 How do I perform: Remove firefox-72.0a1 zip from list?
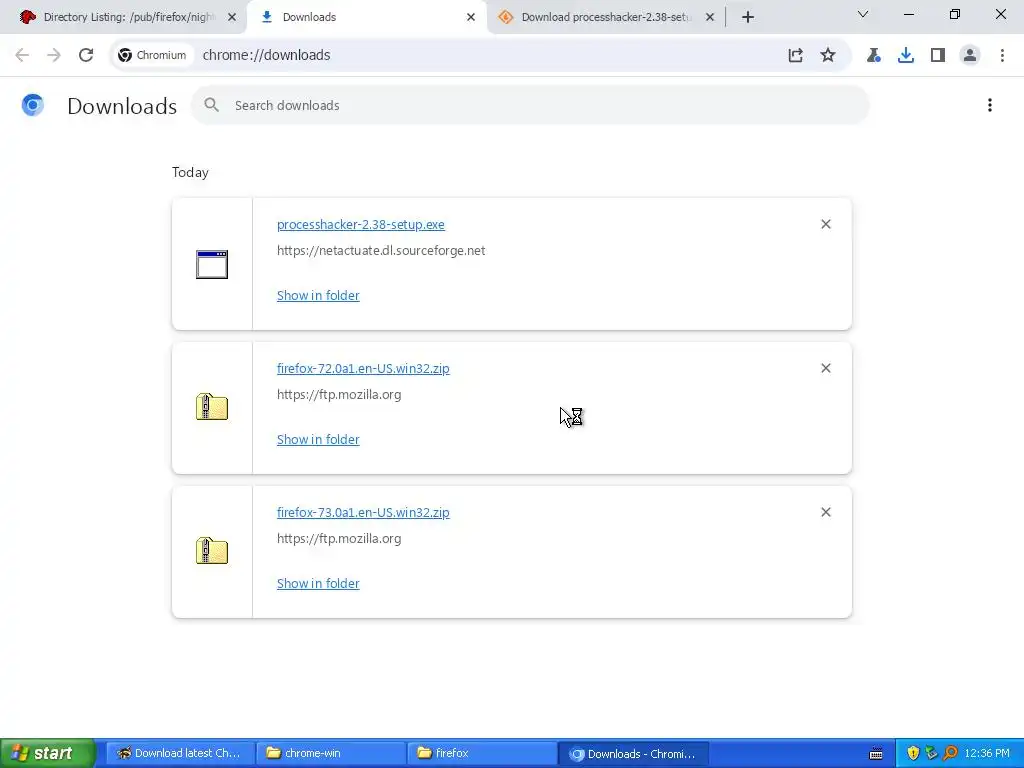coord(826,368)
